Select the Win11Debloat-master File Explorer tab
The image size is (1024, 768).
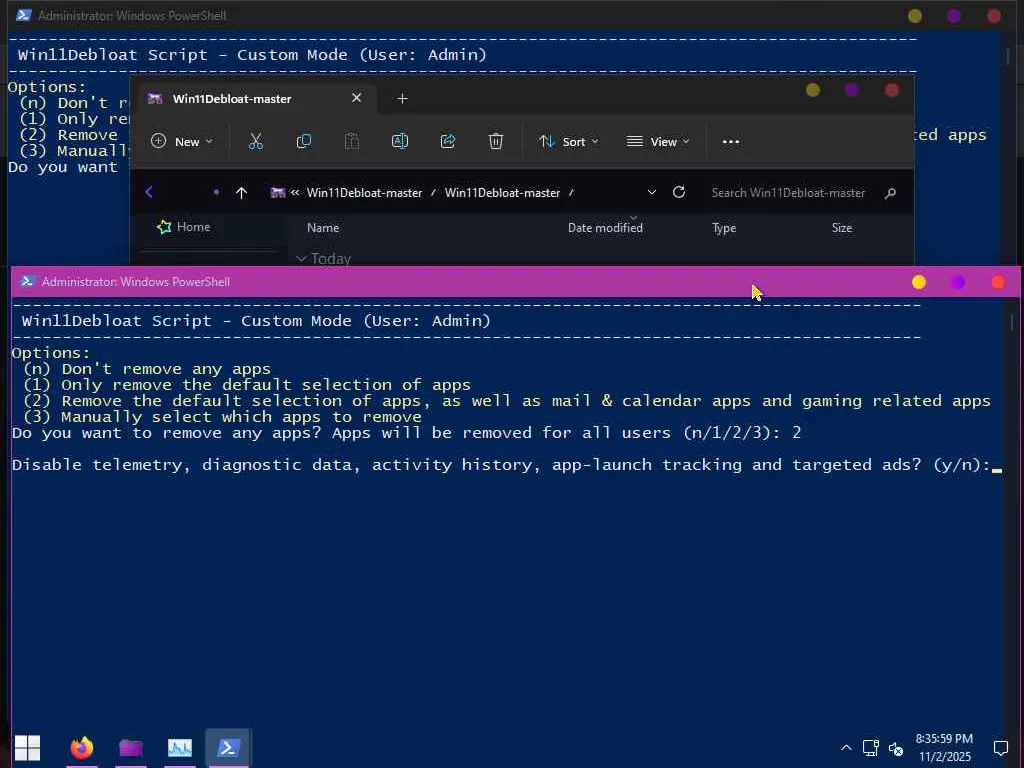tap(257, 99)
